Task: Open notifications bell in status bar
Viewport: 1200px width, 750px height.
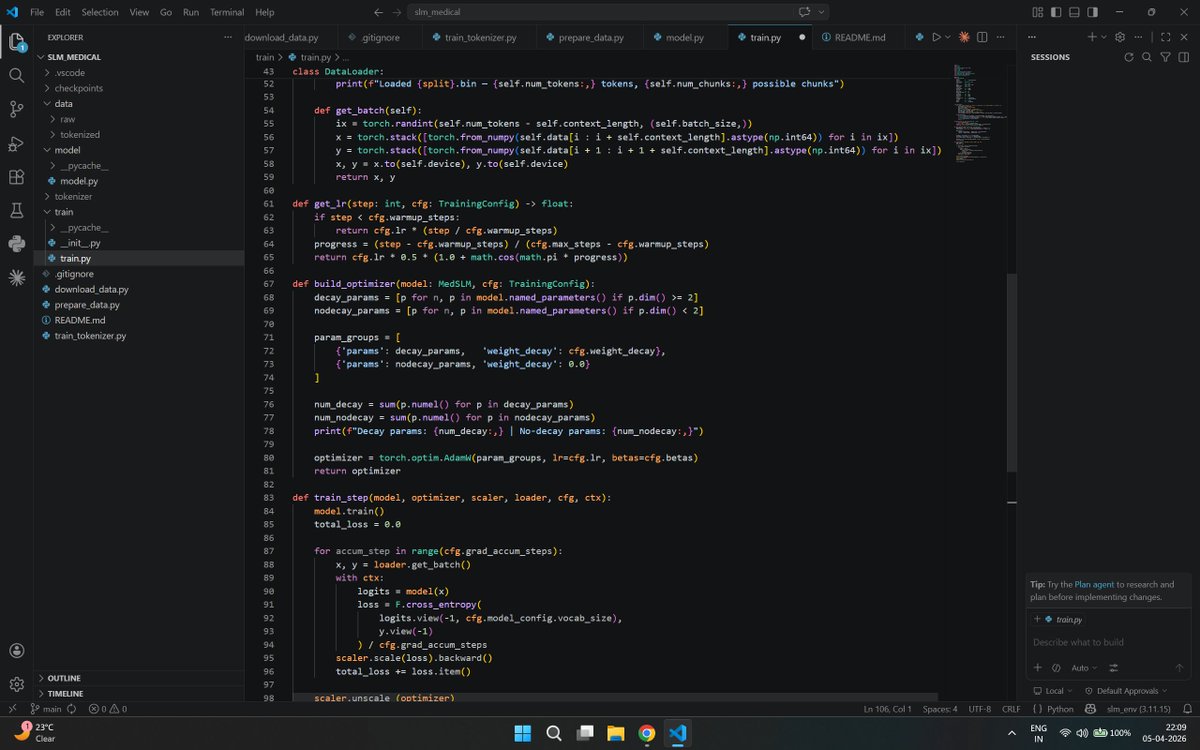Action: coord(1185,709)
